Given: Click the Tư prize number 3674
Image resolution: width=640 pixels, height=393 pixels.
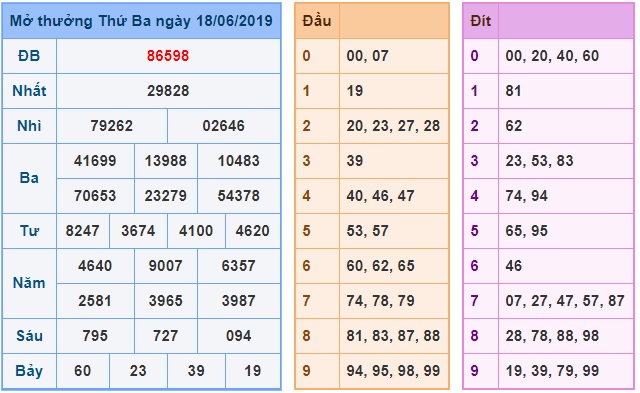Looking at the screenshot, I should [x=138, y=231].
